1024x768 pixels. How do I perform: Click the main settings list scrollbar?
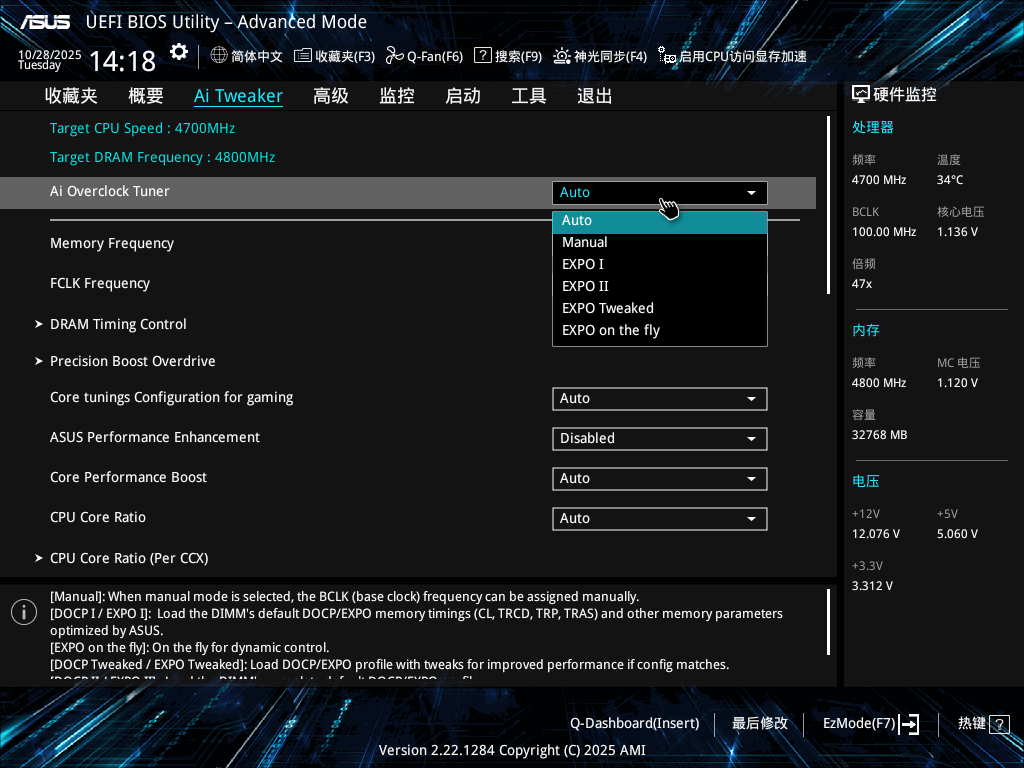point(829,205)
